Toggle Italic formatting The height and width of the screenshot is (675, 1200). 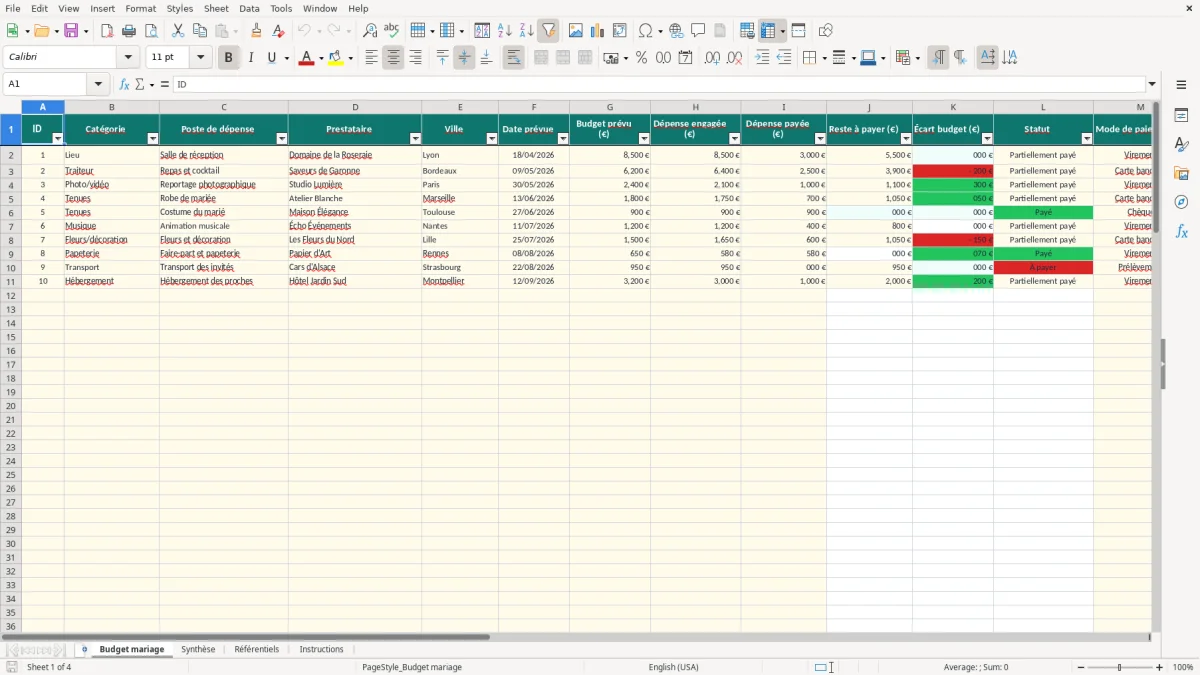click(x=250, y=58)
